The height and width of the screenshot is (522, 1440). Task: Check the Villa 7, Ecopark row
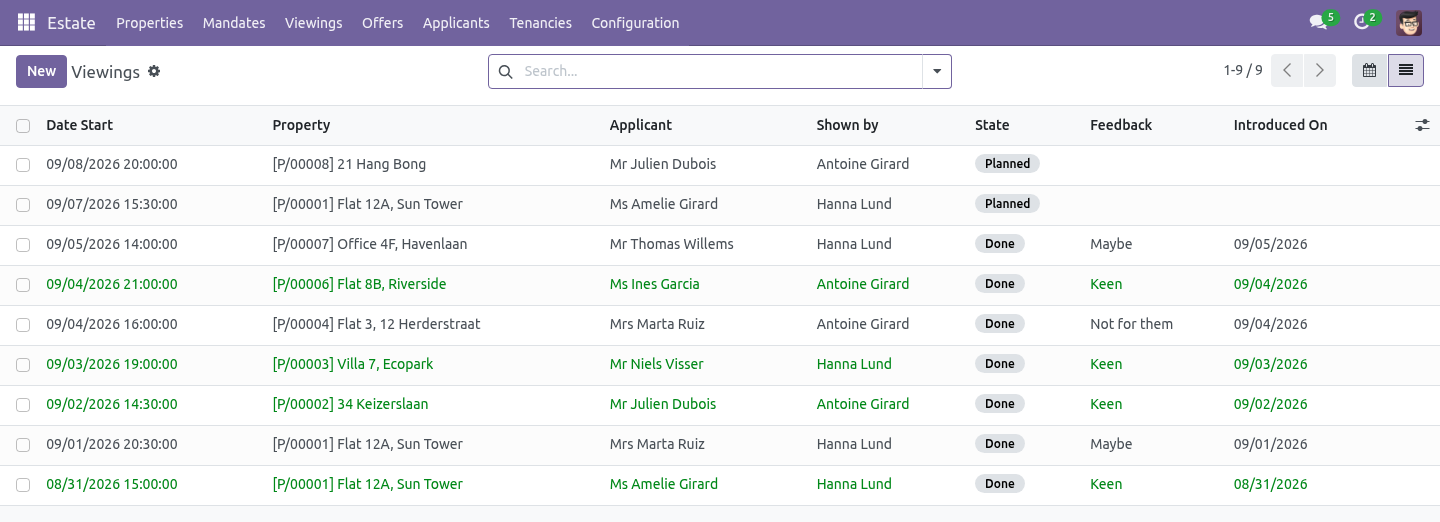coord(23,365)
